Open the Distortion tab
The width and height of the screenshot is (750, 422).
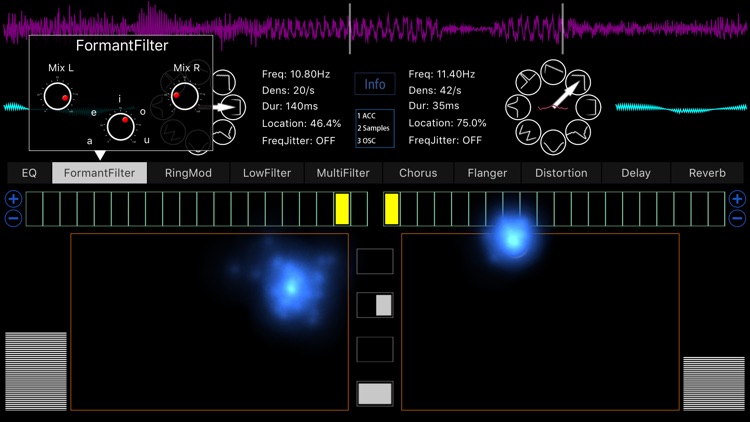pyautogui.click(x=561, y=173)
